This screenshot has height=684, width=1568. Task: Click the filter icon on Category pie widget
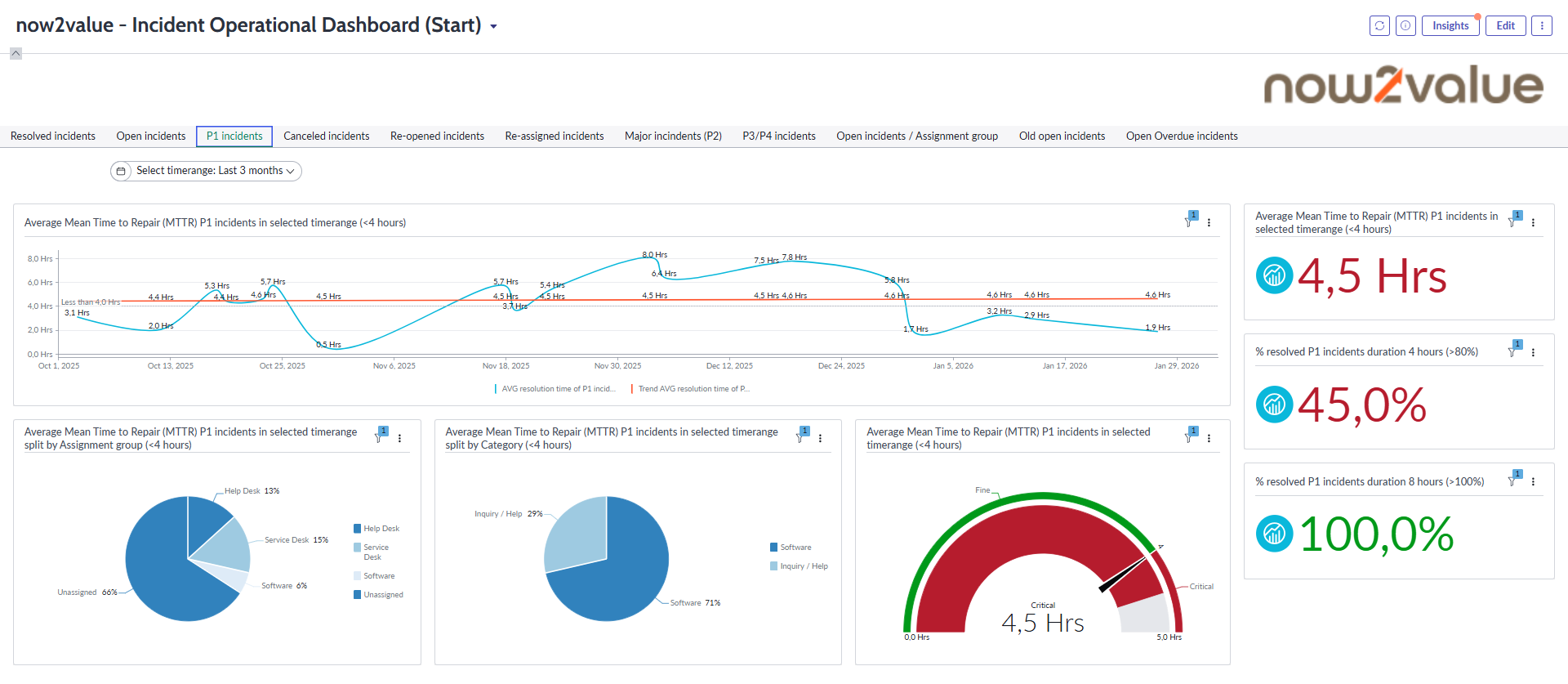[803, 436]
